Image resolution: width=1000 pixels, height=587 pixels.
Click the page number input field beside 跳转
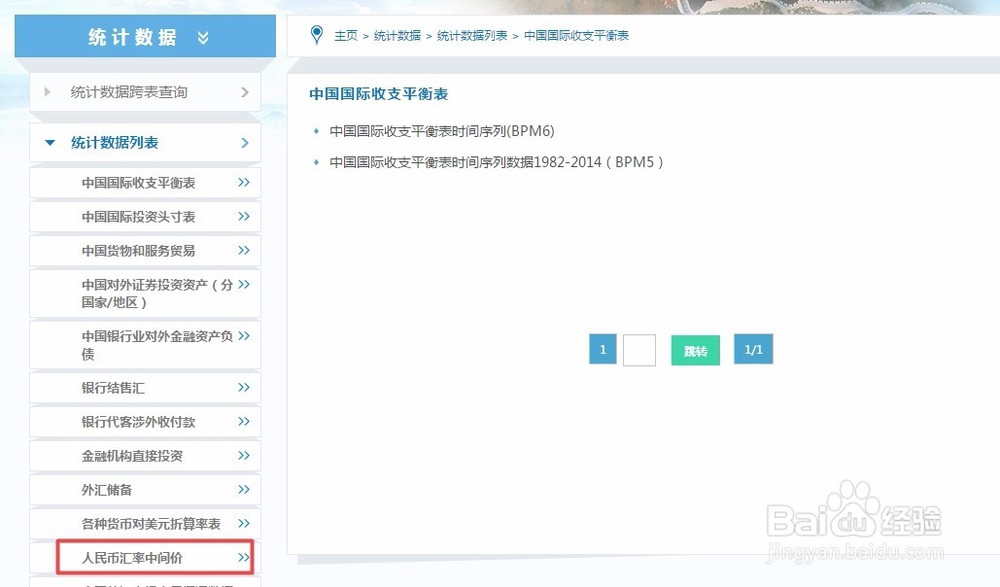[x=639, y=349]
